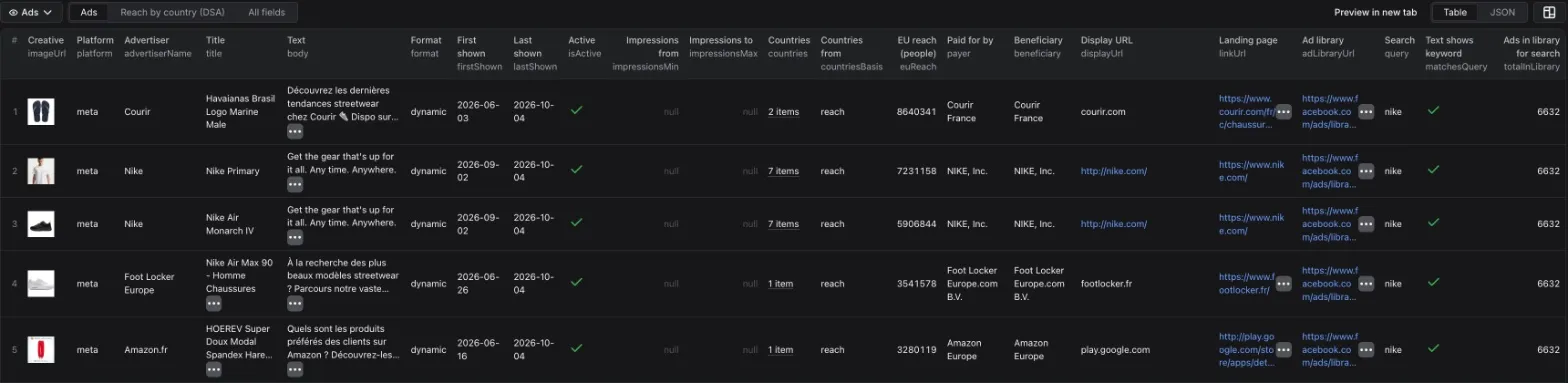
Task: Open the Nike Air Monarch IV shoe thumbnail
Action: point(41,224)
